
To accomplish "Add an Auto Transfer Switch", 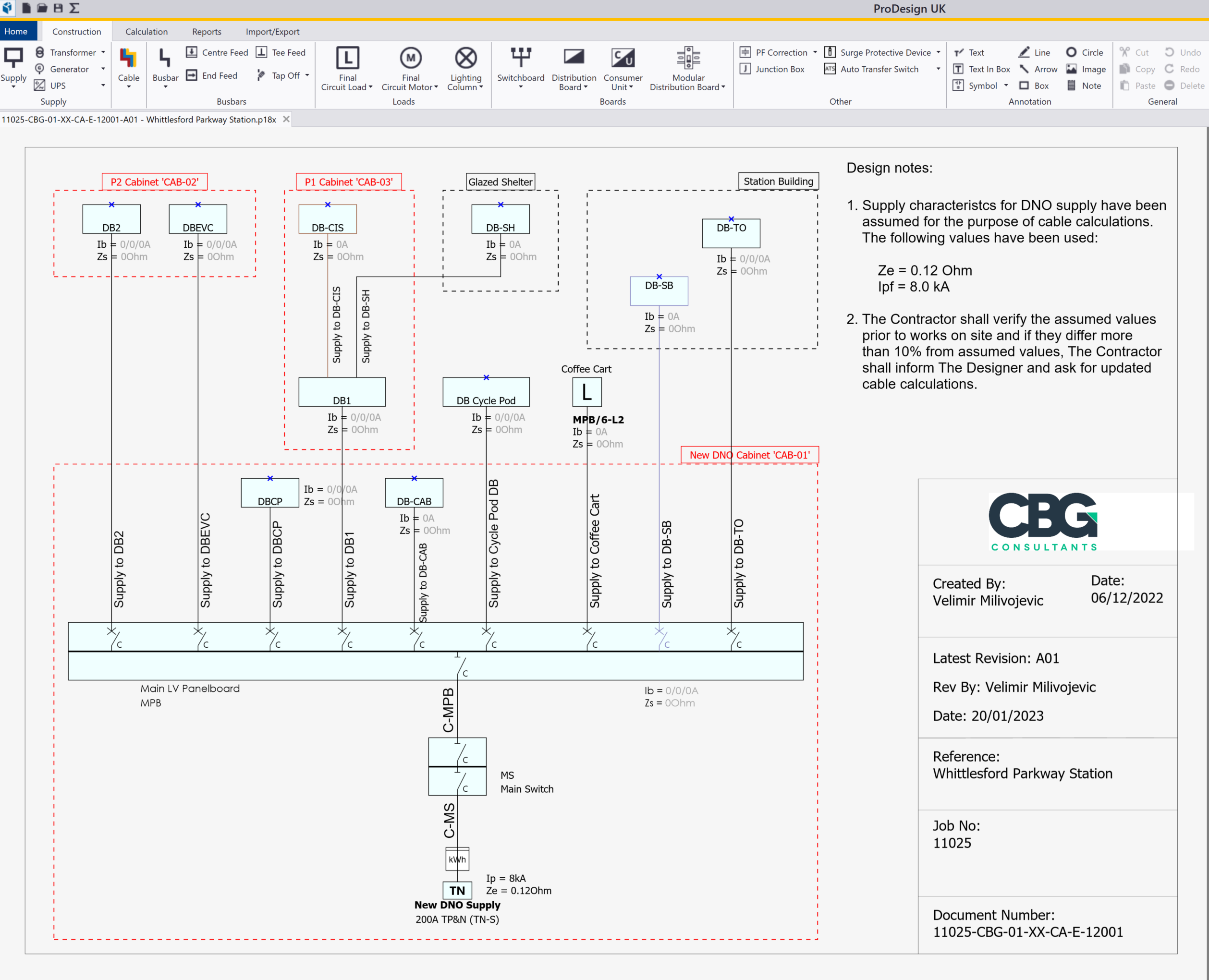I will [871, 69].
